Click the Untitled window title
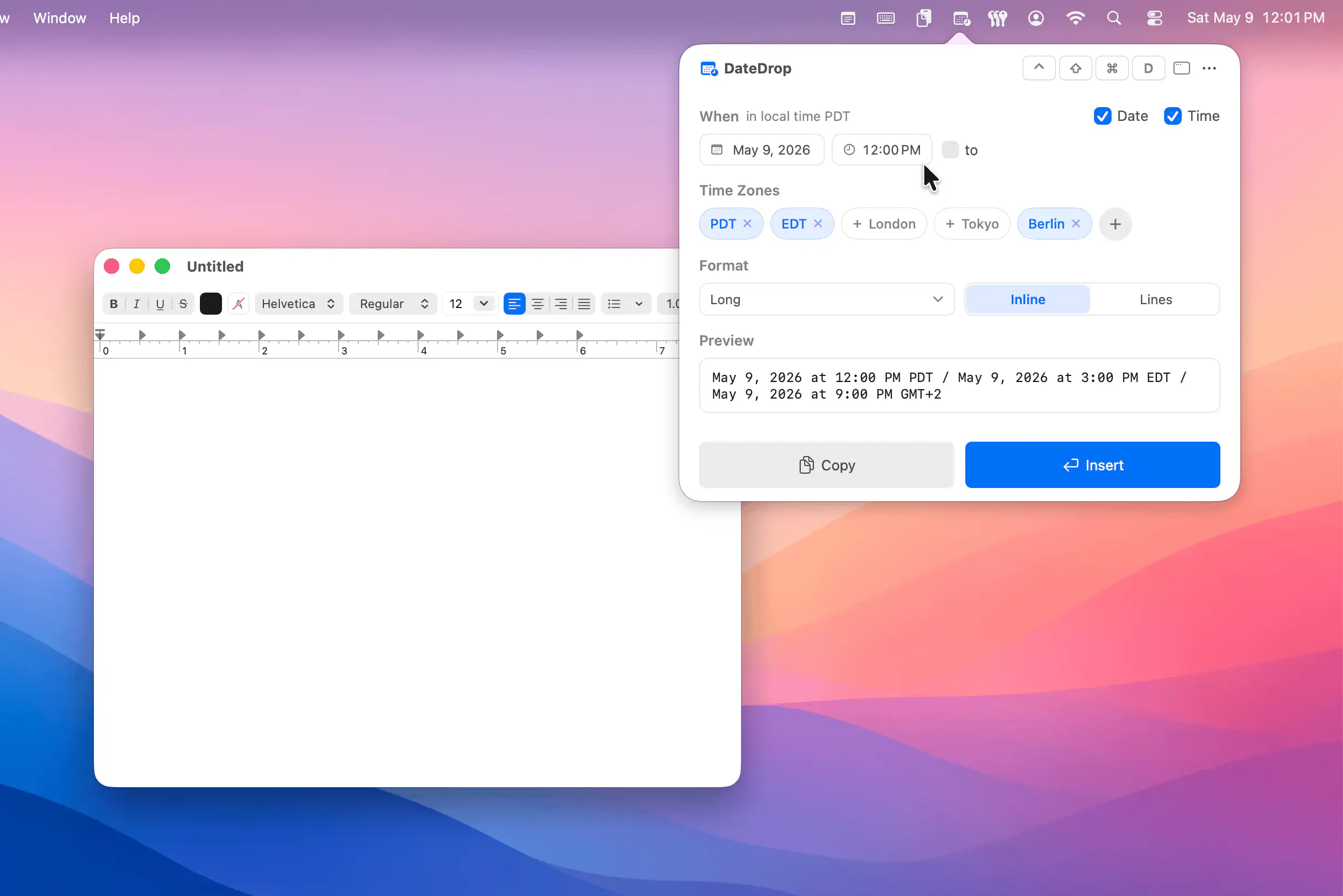 click(x=215, y=266)
